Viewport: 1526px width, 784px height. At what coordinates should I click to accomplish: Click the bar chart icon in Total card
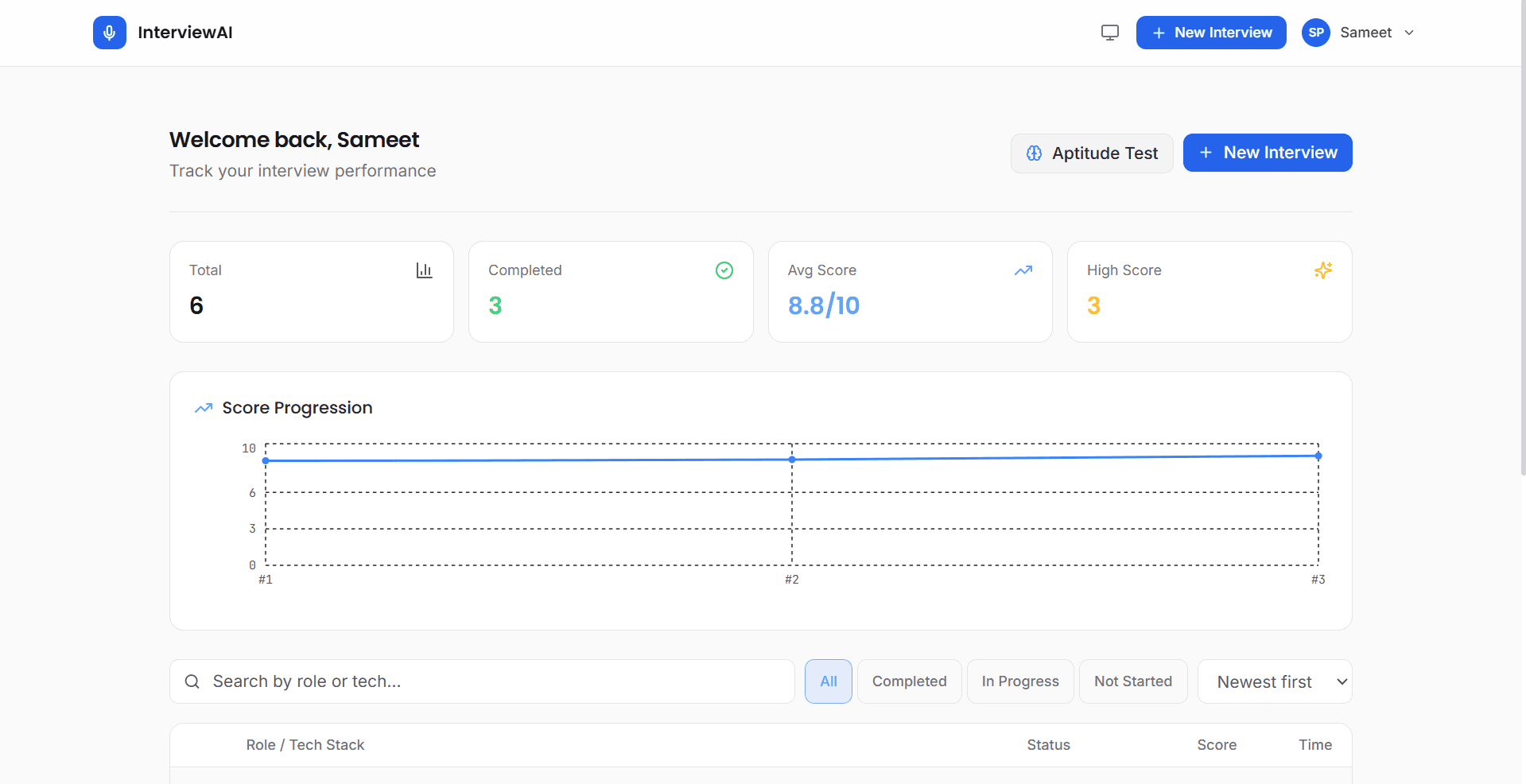[x=425, y=270]
